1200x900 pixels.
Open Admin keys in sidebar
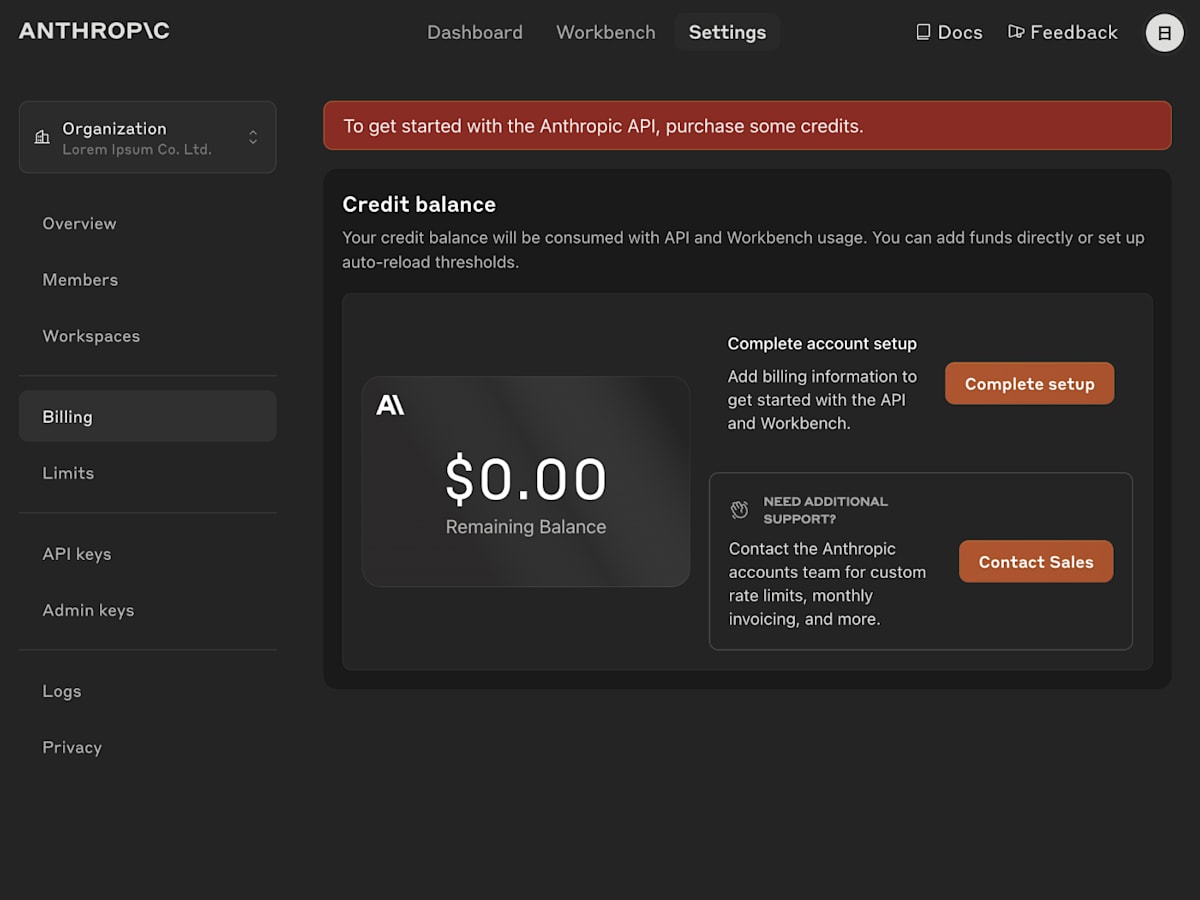(x=147, y=610)
